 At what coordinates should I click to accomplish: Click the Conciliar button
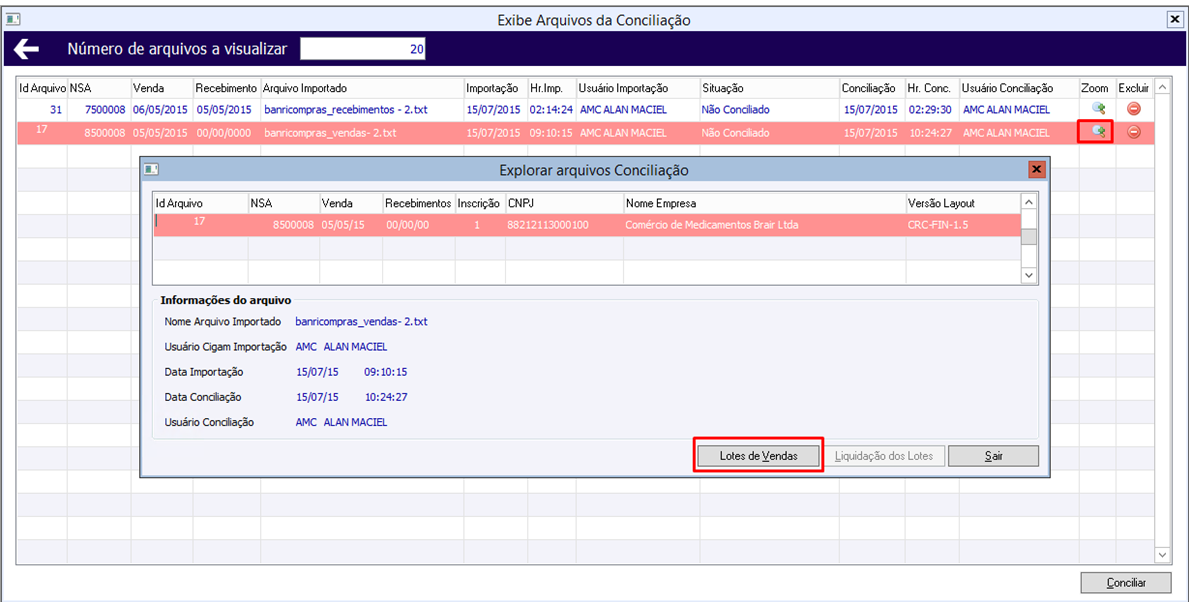[1126, 582]
